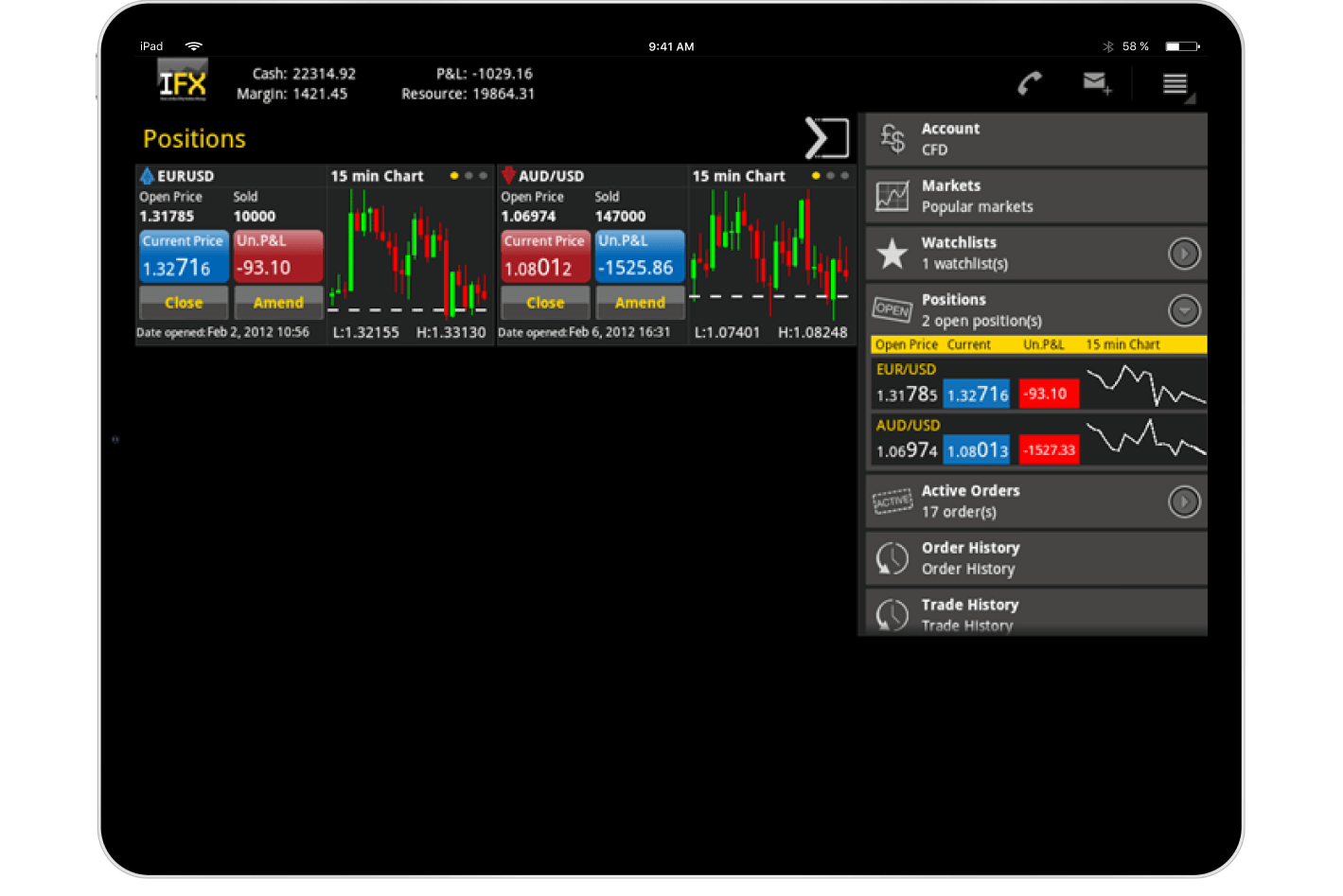This screenshot has width=1343, height=896.
Task: Tap the EUR/USD sparkline in the sidebar
Action: click(1145, 383)
